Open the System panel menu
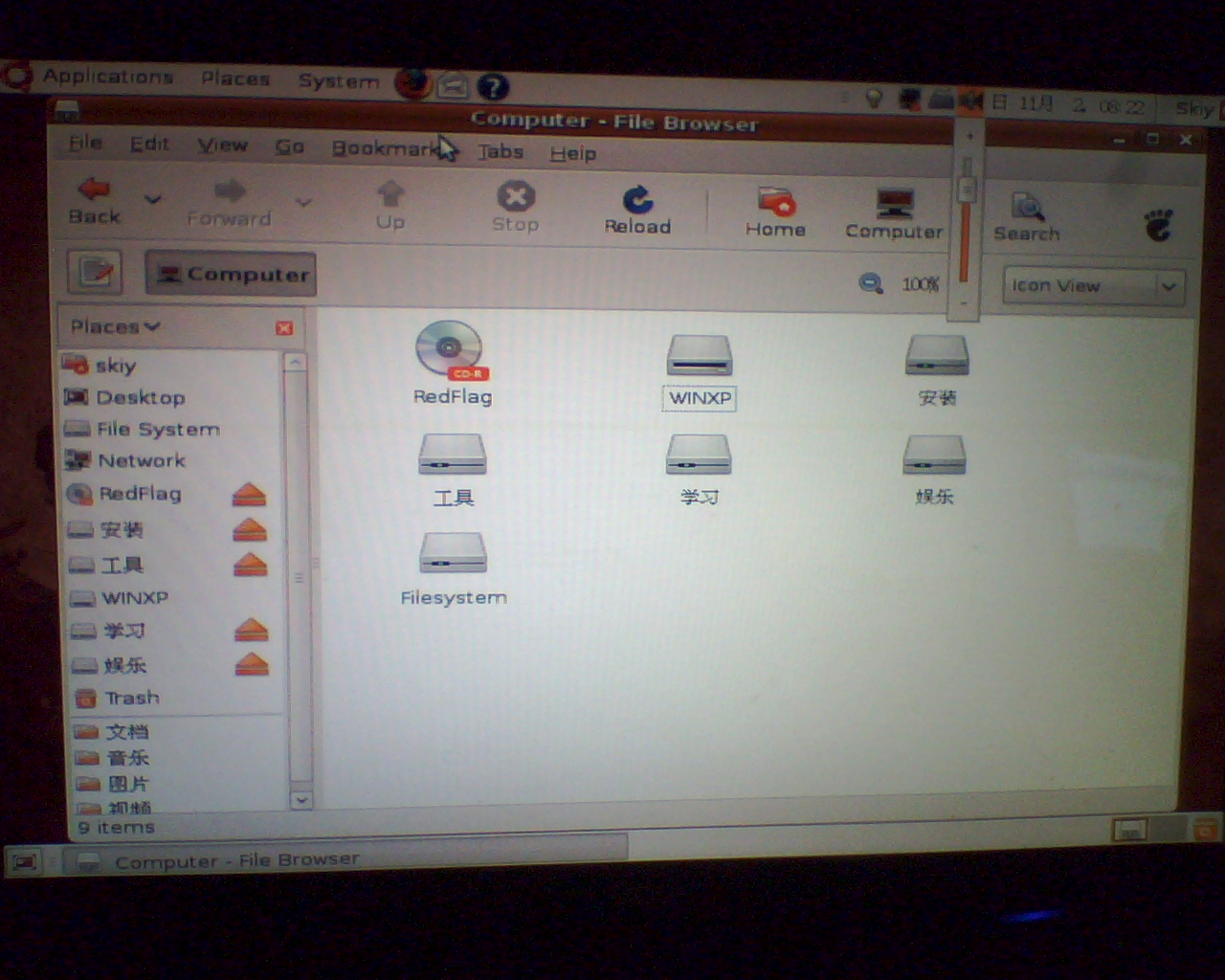Screen dimensions: 1225x980 tap(339, 81)
